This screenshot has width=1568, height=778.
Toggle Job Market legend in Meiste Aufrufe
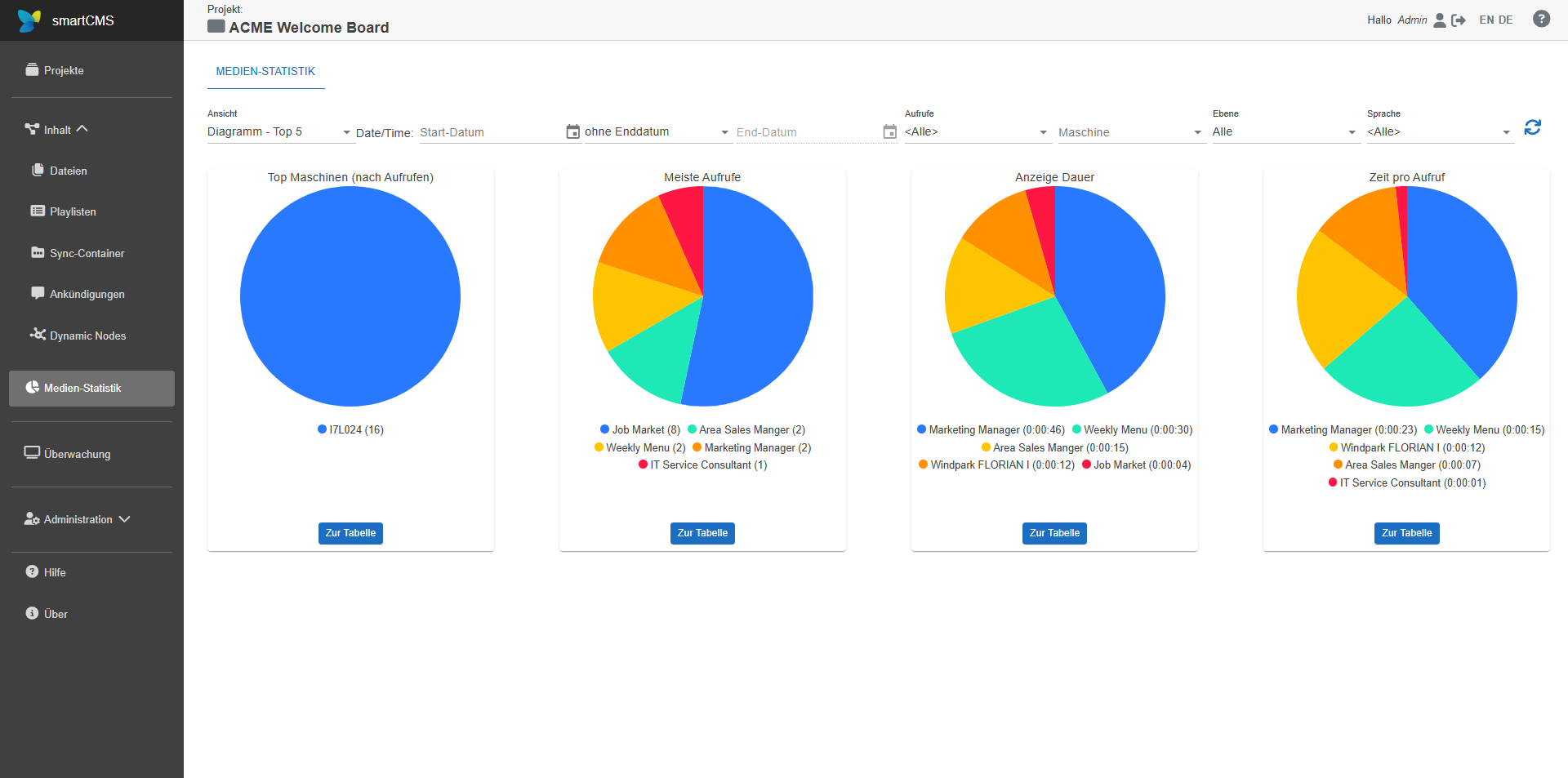pyautogui.click(x=640, y=429)
